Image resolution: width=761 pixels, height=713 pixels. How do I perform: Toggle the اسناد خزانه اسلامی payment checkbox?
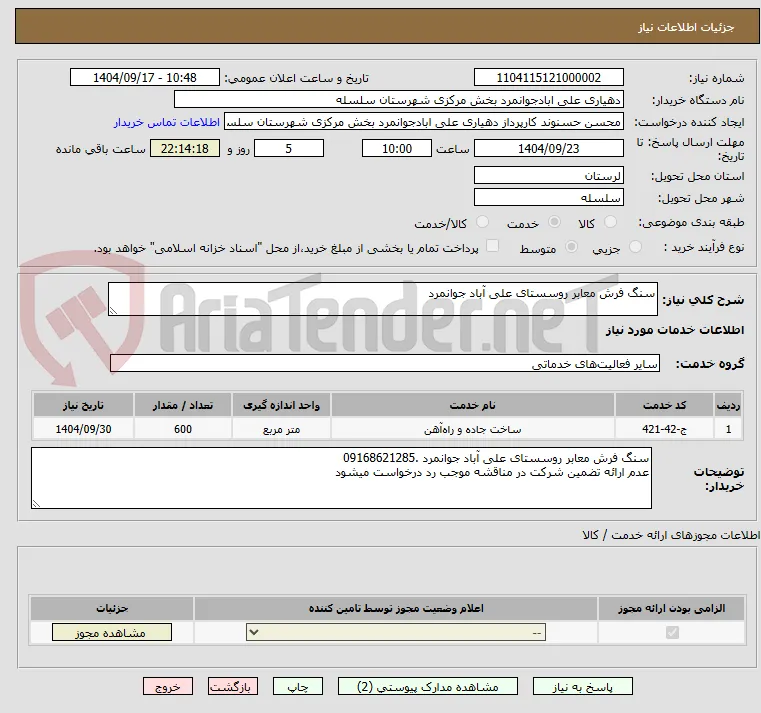pyautogui.click(x=493, y=246)
